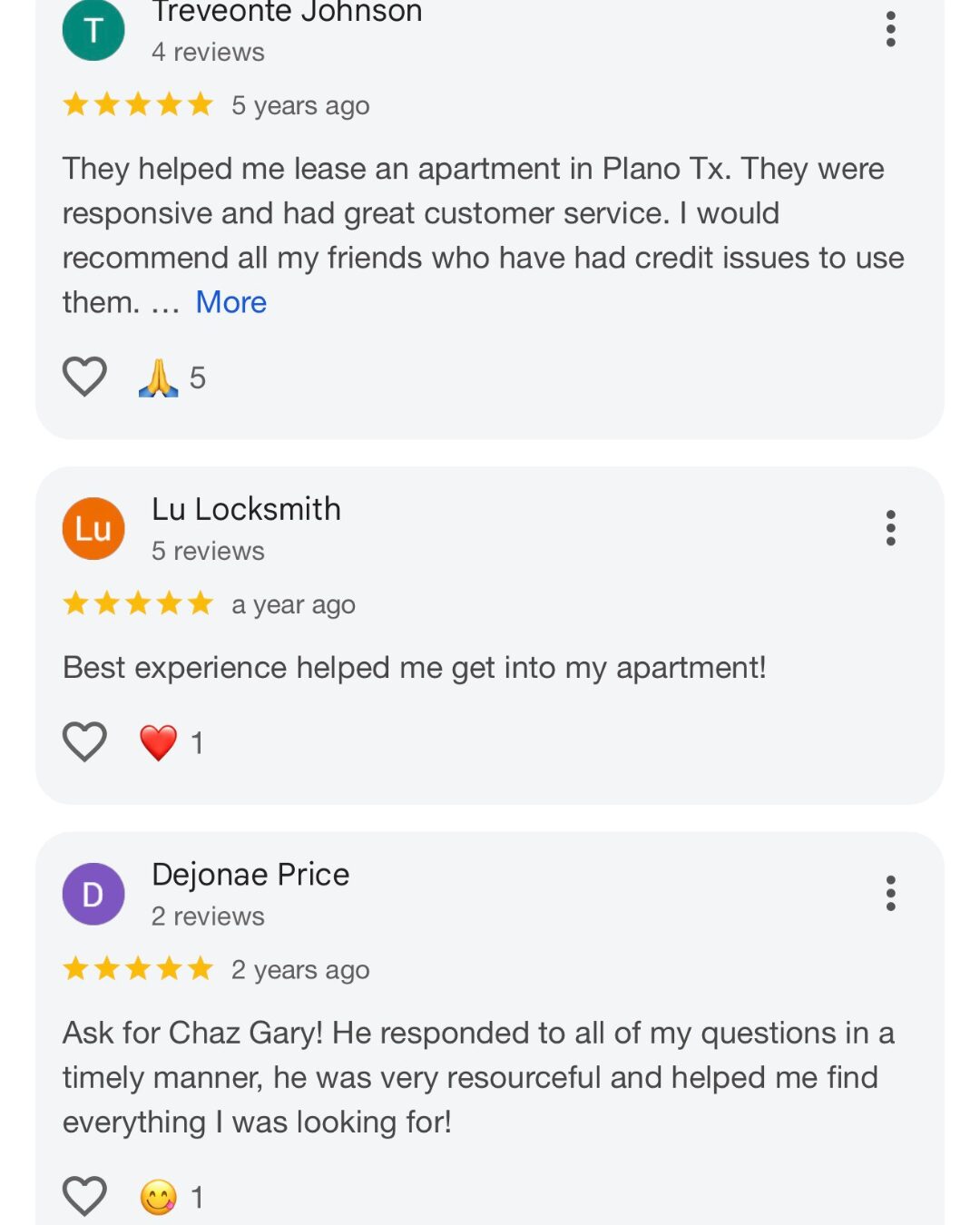This screenshot has width=980, height=1225.
Task: Like Dejonae Price's review with heart
Action: click(84, 1196)
